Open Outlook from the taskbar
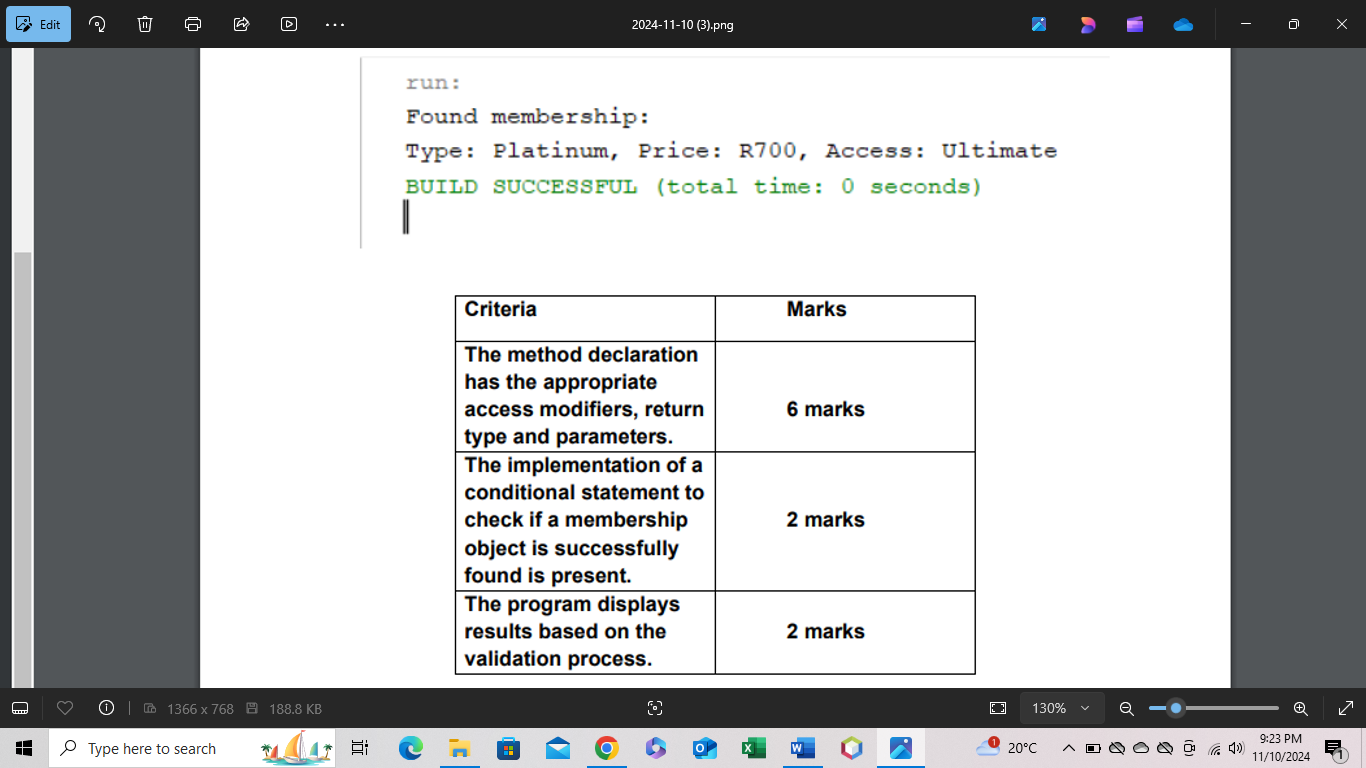The width and height of the screenshot is (1366, 768). (x=704, y=748)
